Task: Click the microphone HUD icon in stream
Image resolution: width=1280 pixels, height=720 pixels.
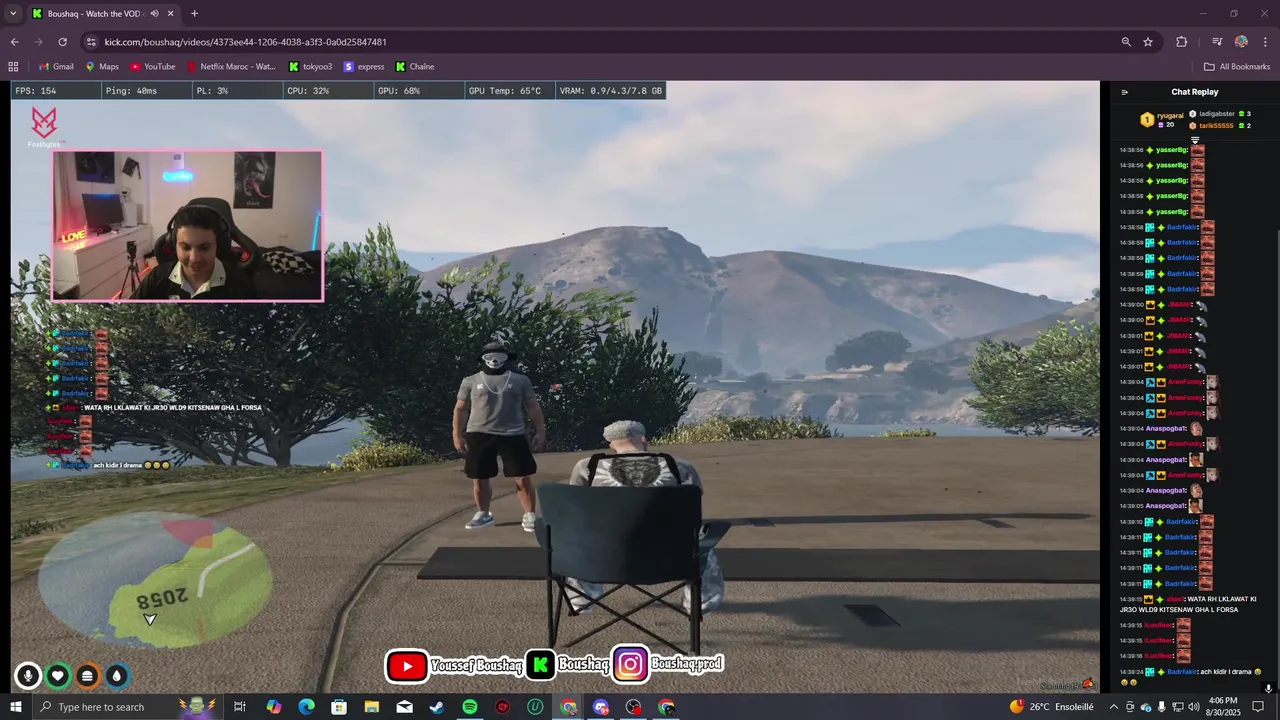Action: coord(28,676)
